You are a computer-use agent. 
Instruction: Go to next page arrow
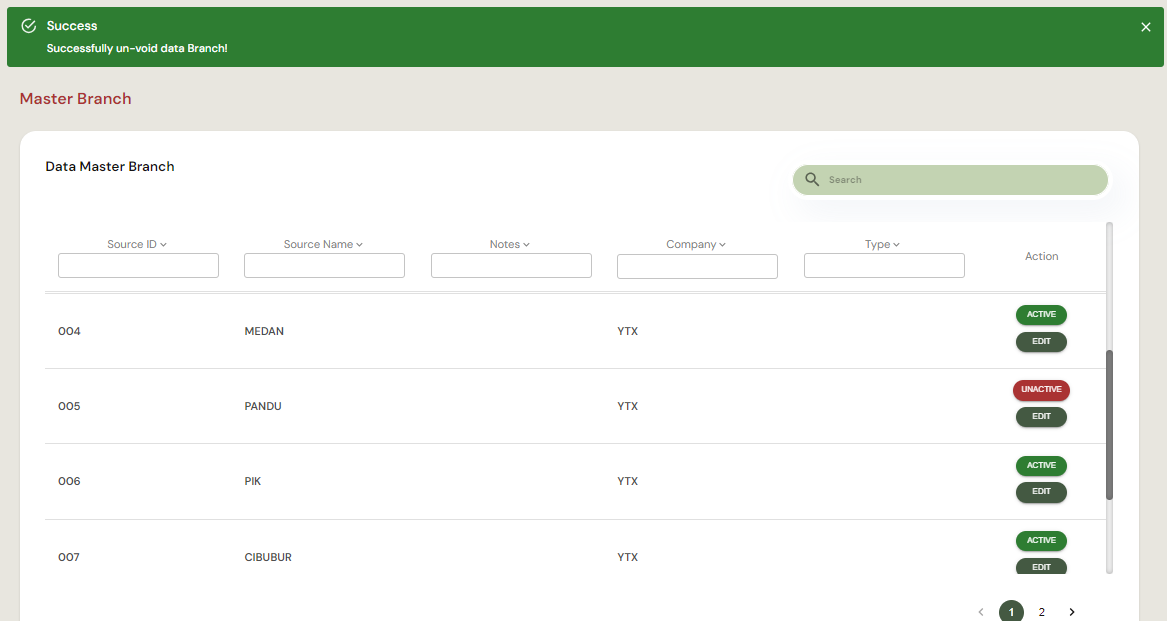coord(1072,612)
